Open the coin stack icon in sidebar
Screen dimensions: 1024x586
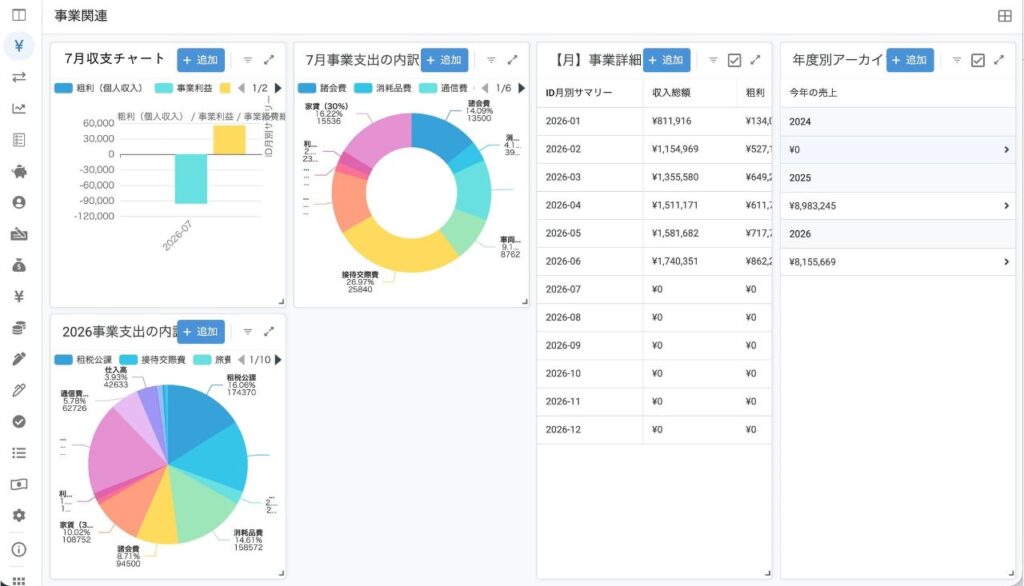coord(19,328)
